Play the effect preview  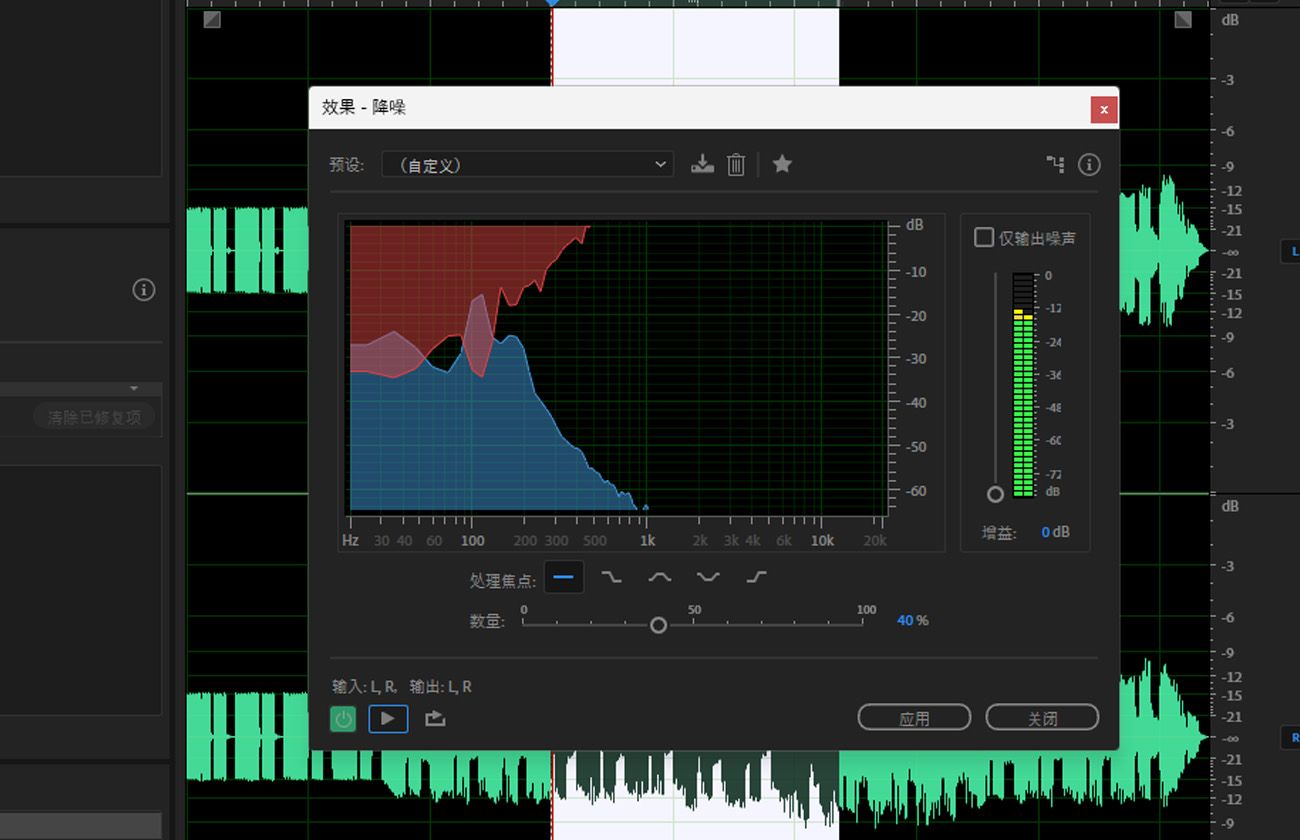(388, 718)
